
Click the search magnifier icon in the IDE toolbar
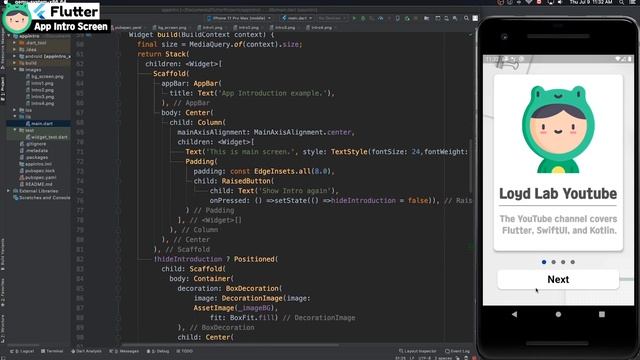466,18
